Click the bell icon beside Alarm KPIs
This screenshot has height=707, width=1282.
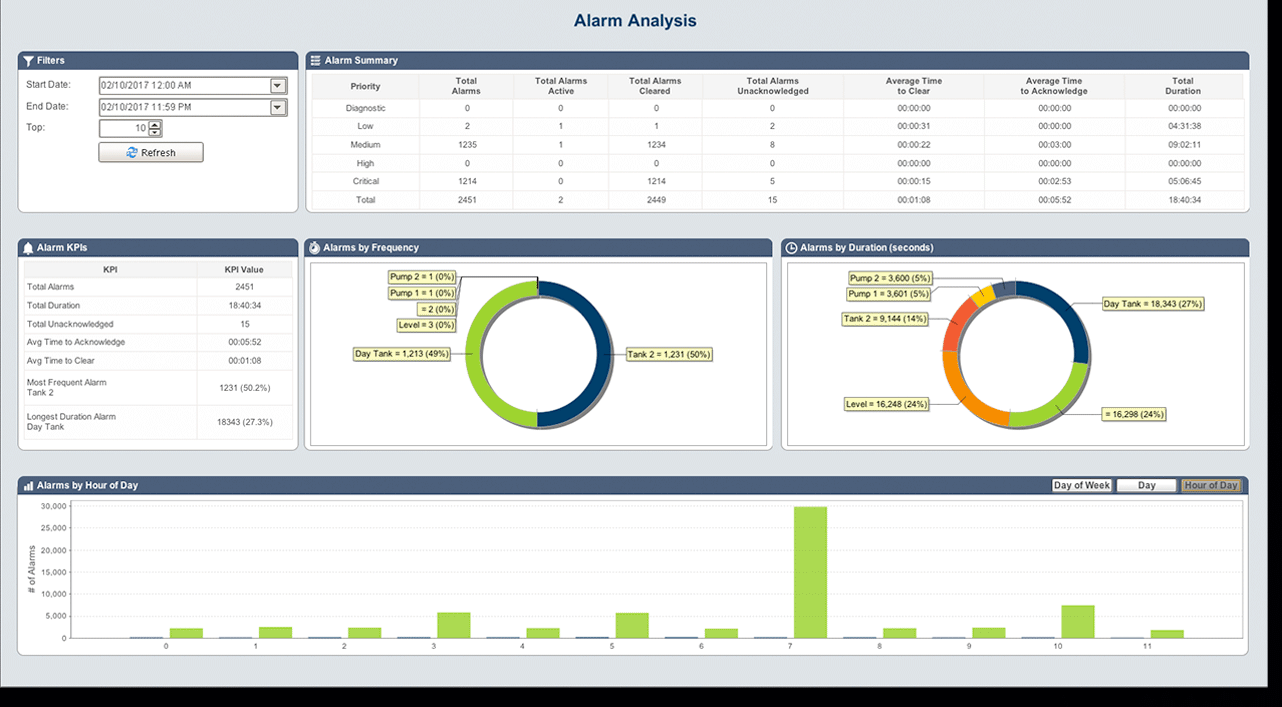(28, 248)
